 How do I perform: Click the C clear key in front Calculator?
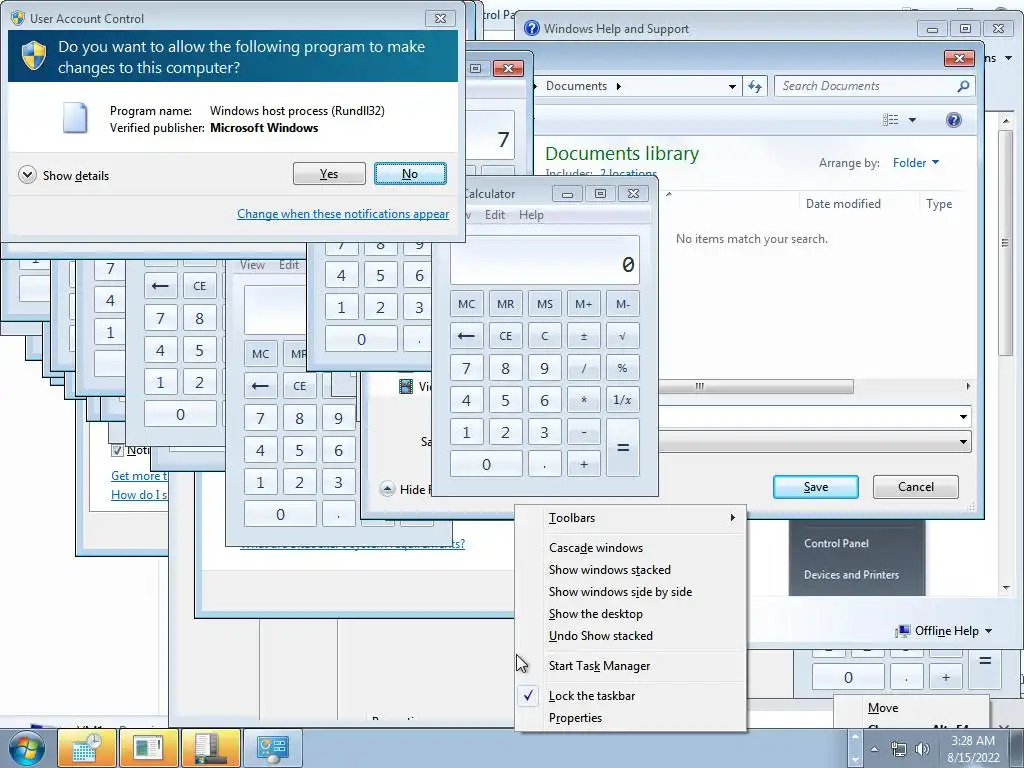click(x=545, y=336)
